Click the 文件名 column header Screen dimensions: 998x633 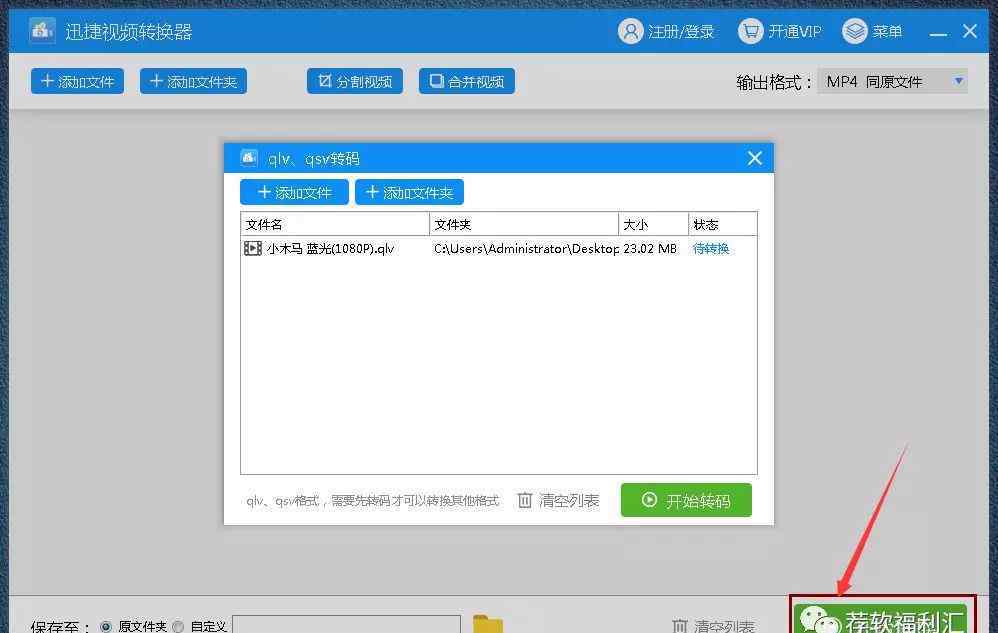[335, 224]
